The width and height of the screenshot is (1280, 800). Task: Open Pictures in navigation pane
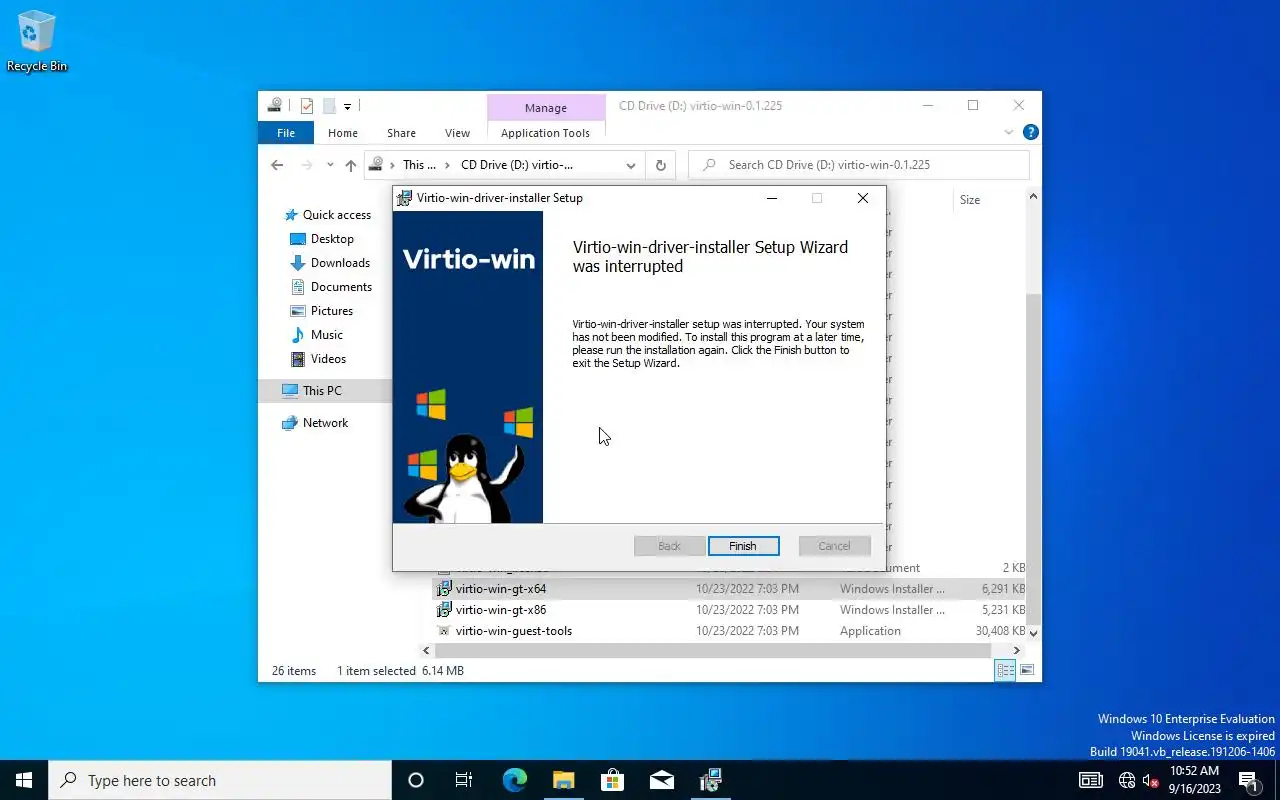[332, 311]
